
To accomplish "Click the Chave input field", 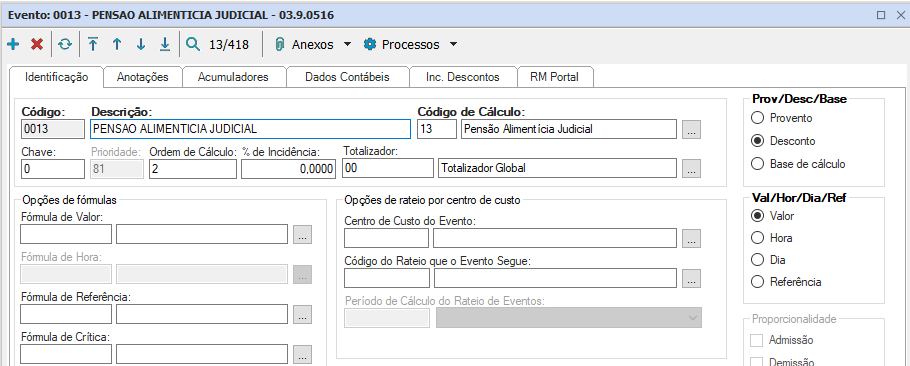I will click(x=53, y=169).
